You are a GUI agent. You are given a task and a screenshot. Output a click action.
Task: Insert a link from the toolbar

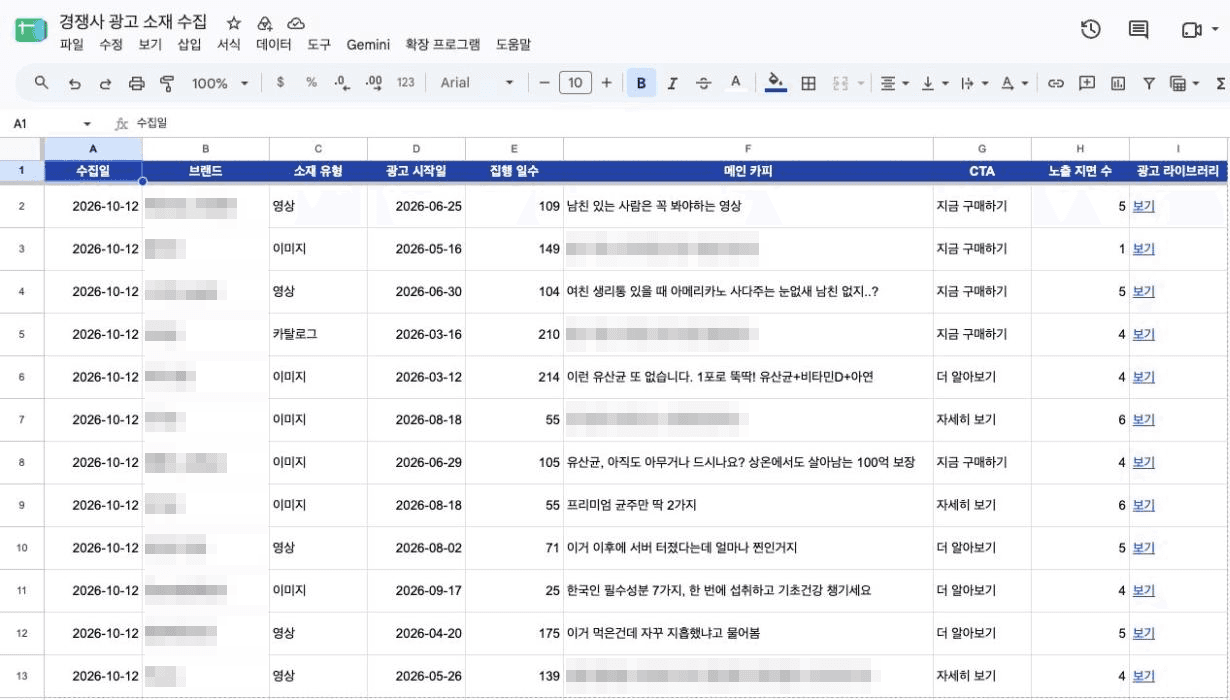tap(1055, 83)
